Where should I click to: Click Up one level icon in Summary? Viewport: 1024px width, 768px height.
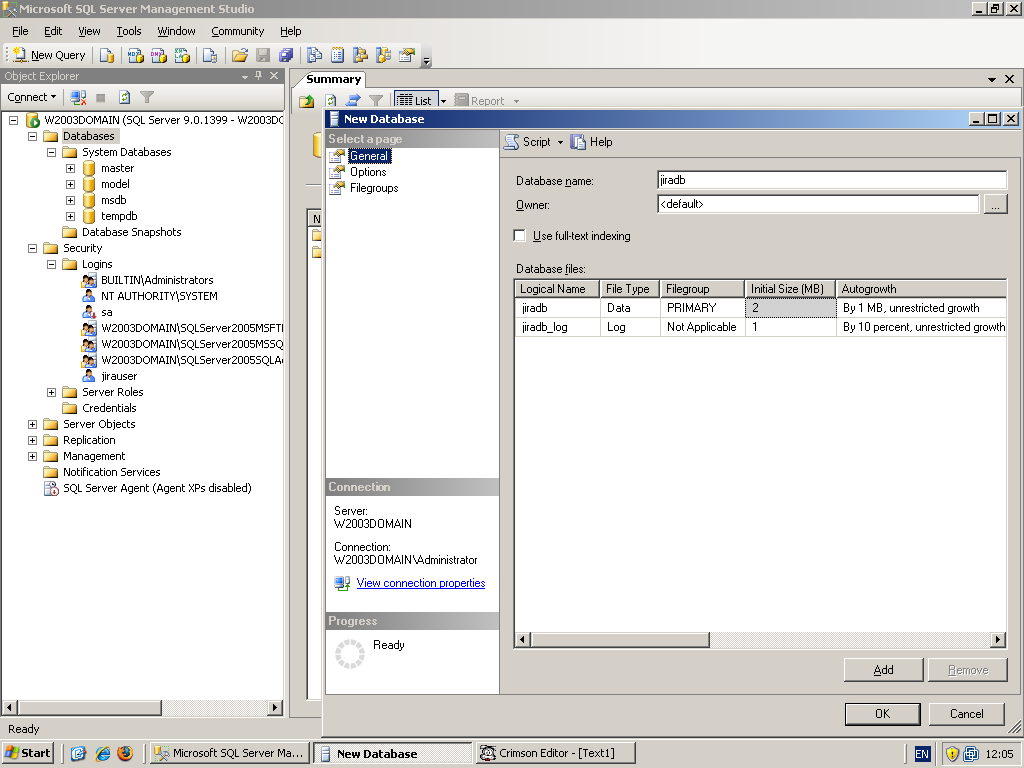306,101
